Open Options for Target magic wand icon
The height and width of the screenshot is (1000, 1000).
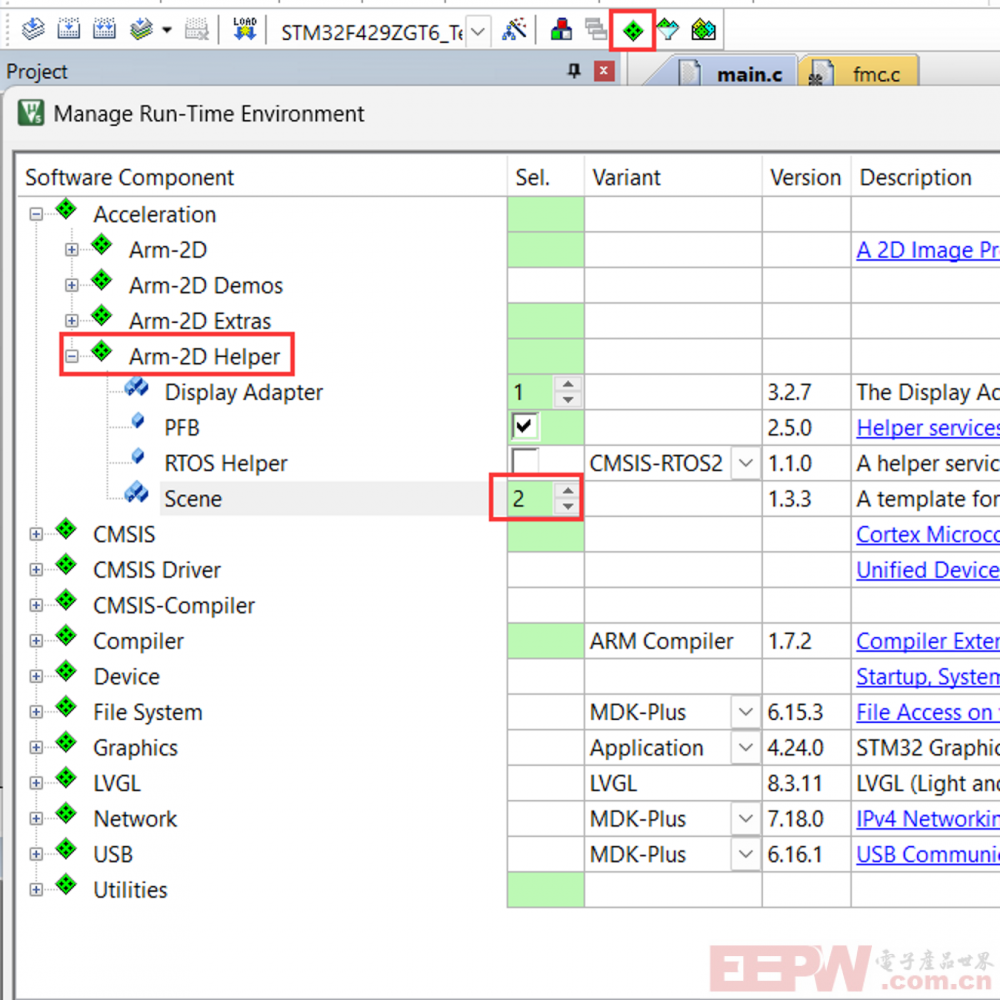click(514, 29)
